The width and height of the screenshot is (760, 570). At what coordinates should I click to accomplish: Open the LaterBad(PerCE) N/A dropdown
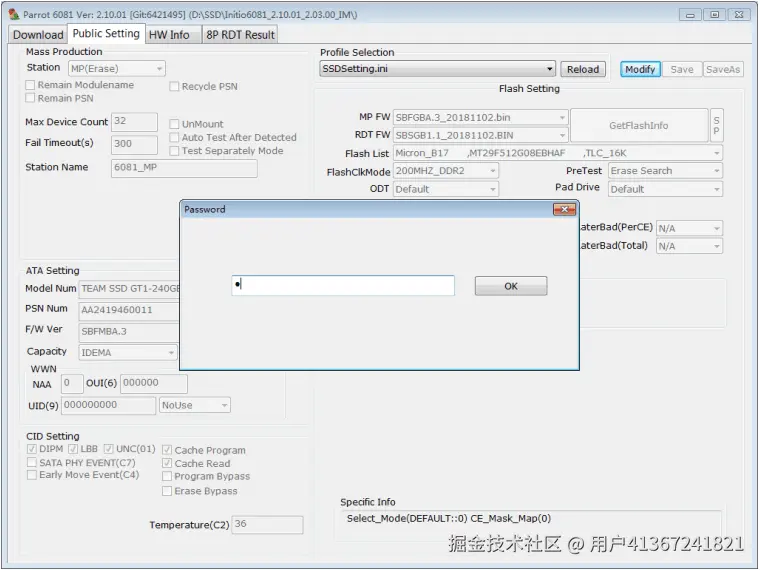689,228
